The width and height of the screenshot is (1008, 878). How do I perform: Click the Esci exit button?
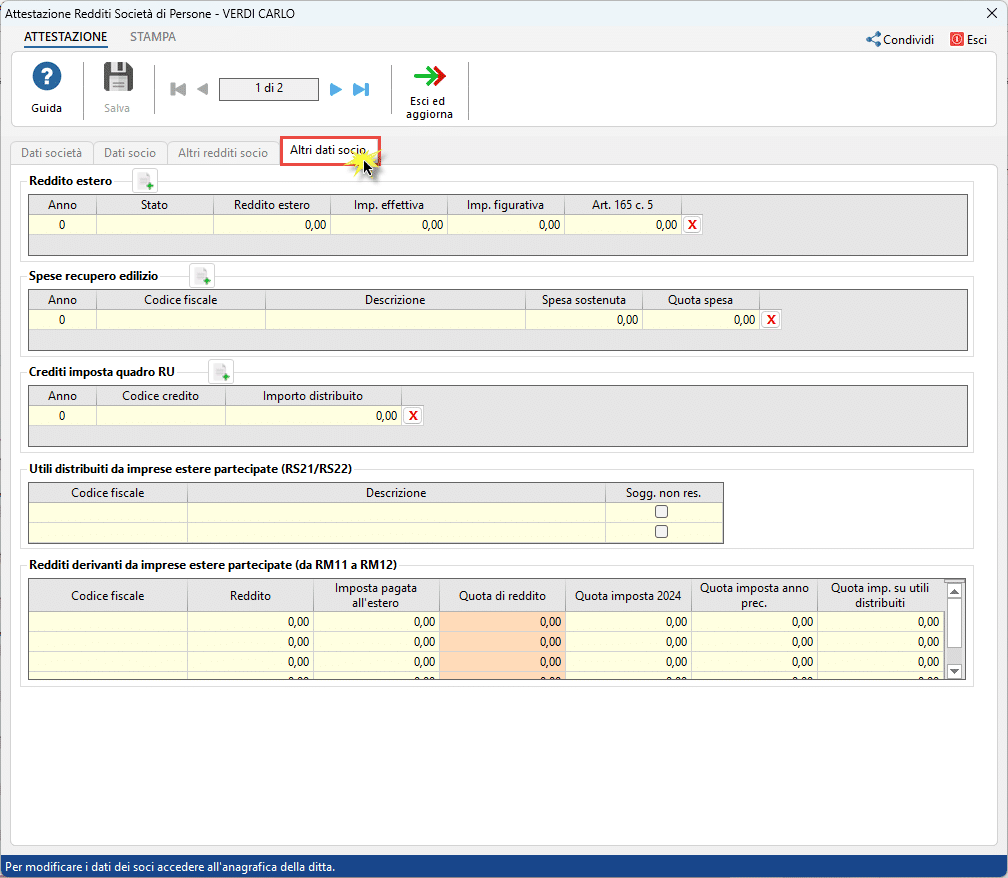[969, 40]
